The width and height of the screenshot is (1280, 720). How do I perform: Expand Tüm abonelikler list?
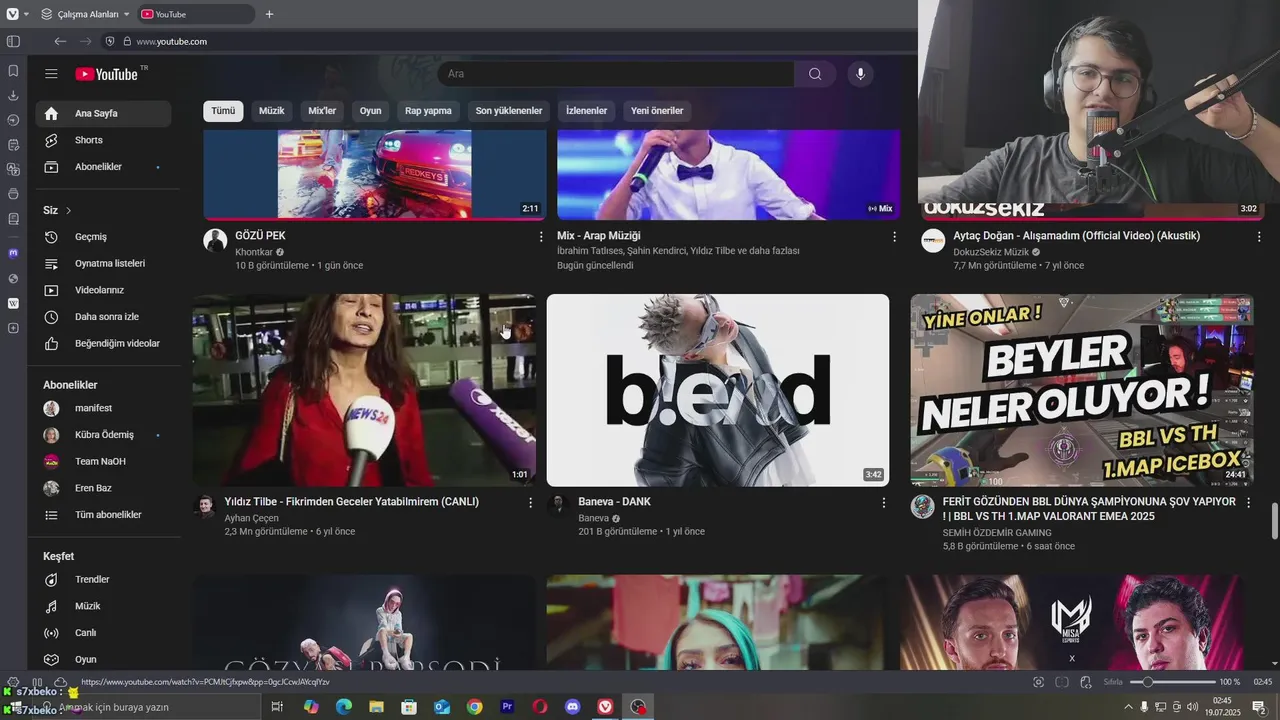pyautogui.click(x=104, y=515)
